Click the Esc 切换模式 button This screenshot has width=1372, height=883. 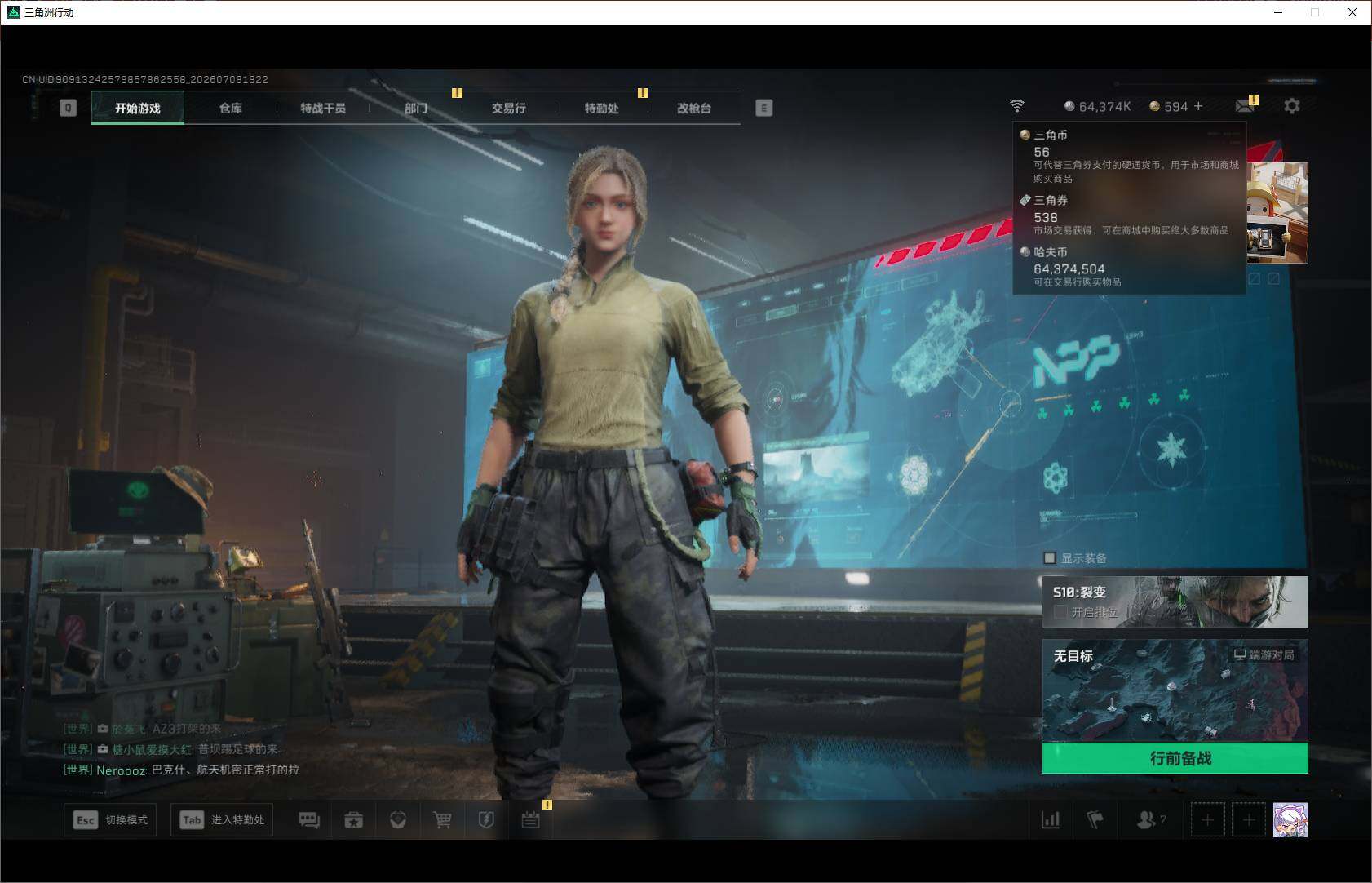(x=110, y=820)
